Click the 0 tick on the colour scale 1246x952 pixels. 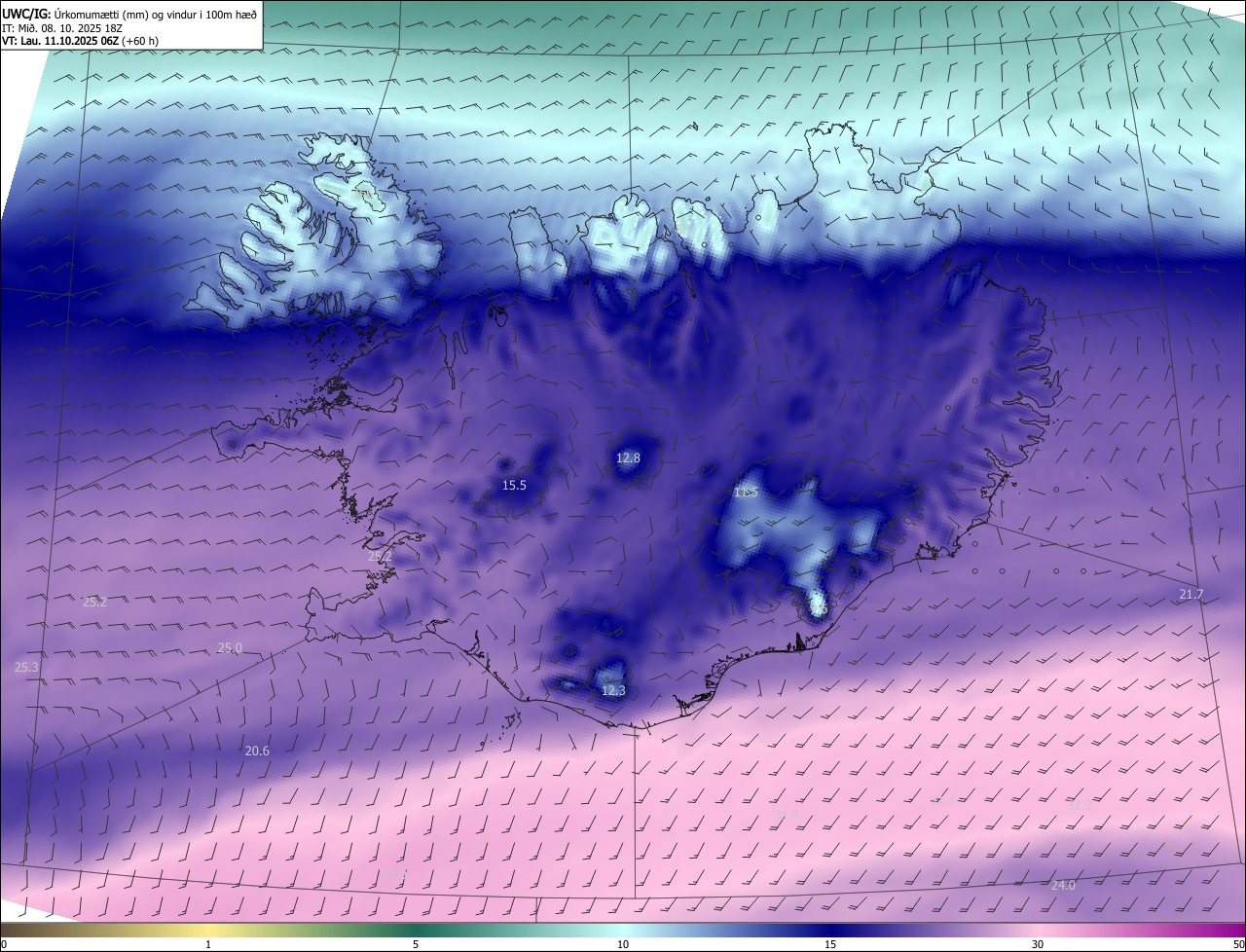[4, 944]
